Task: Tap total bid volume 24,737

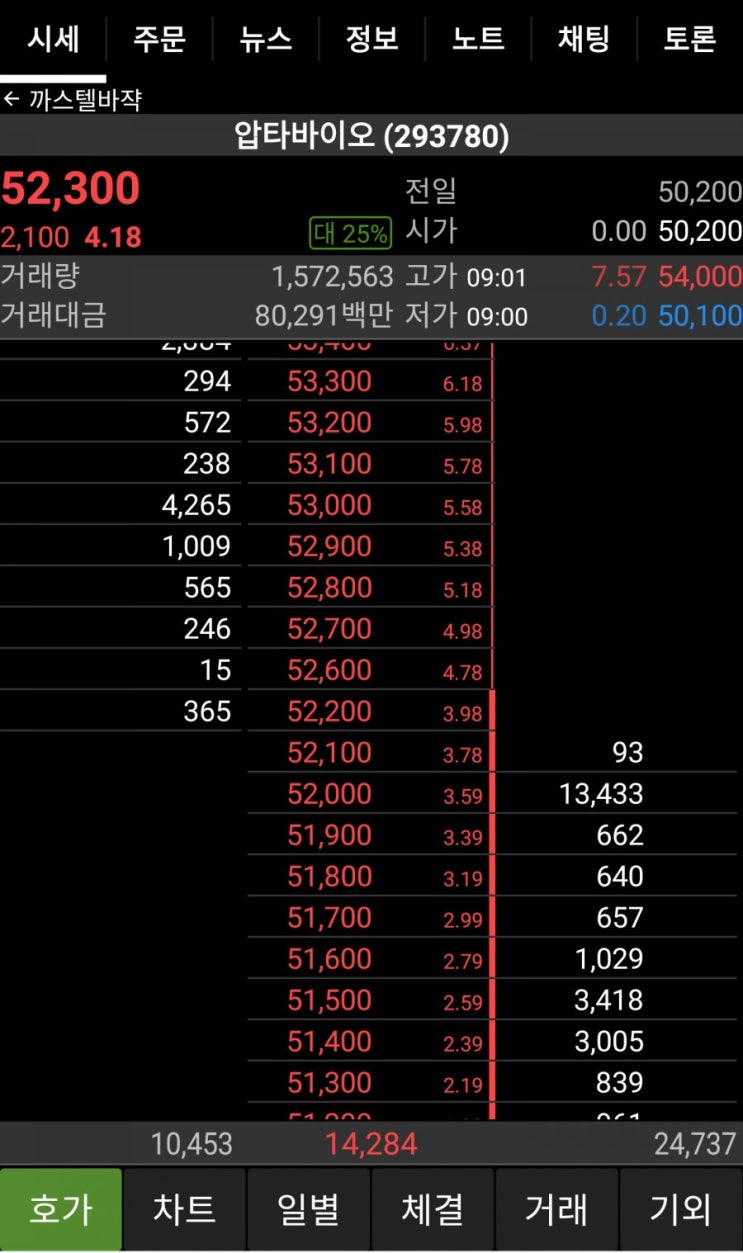Action: point(696,1144)
